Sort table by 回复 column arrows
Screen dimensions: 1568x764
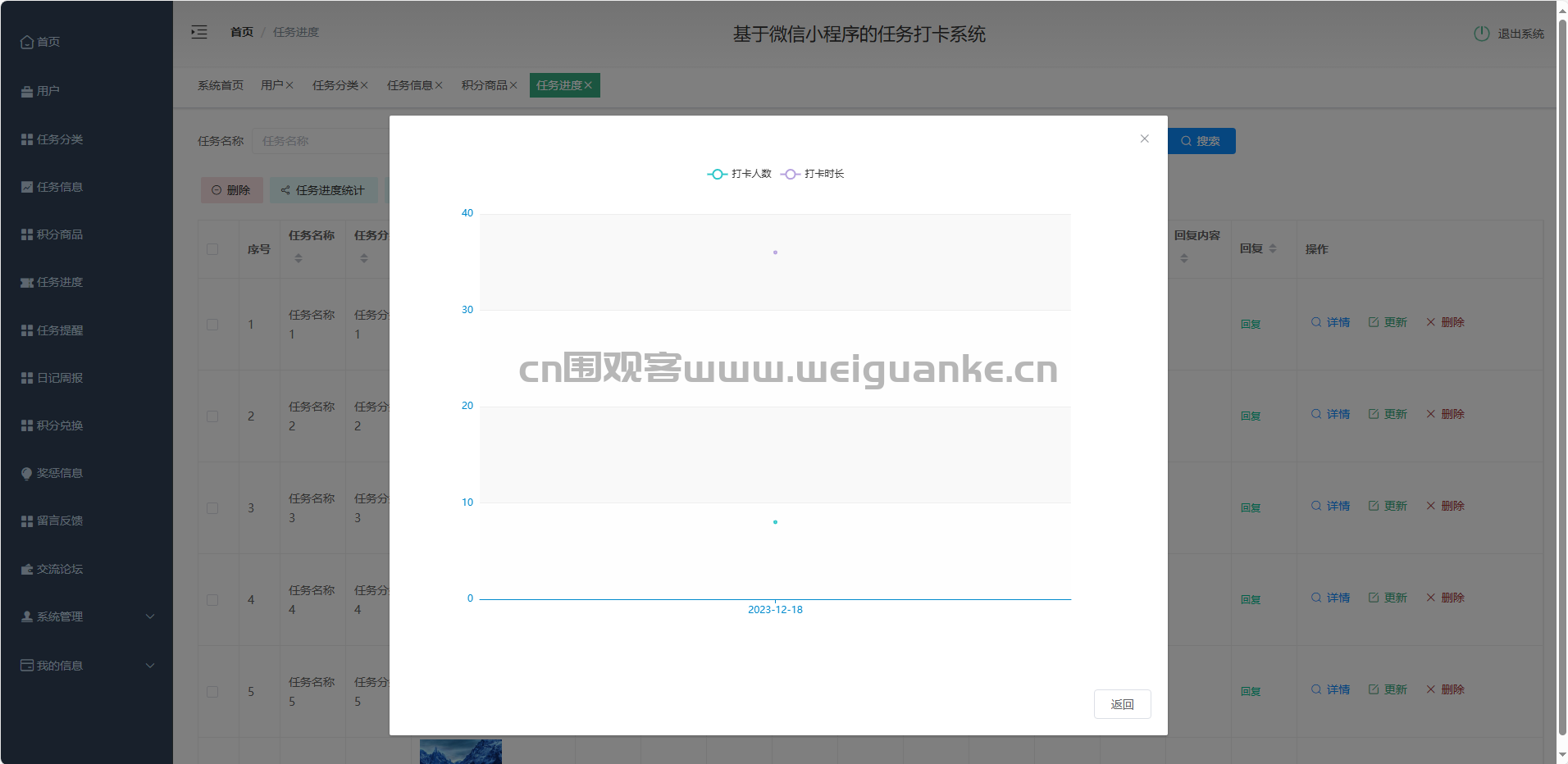point(1273,248)
